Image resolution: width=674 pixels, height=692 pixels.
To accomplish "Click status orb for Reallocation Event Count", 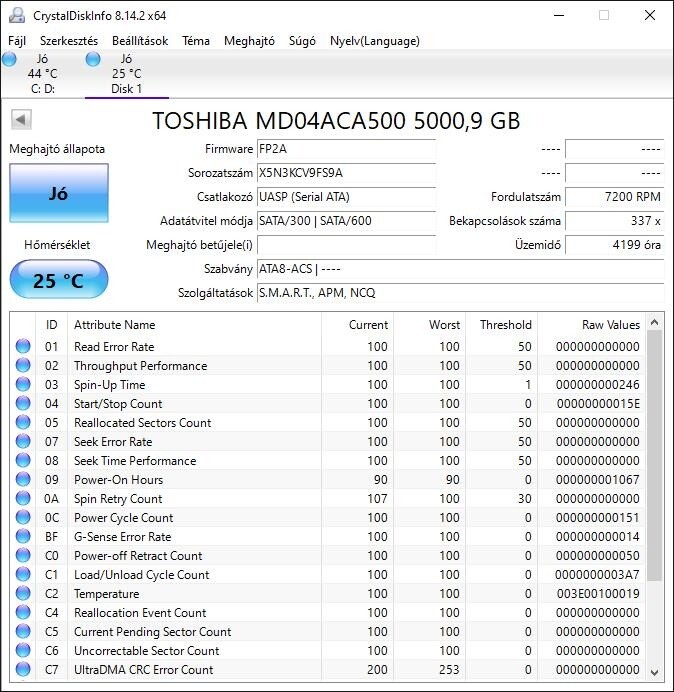I will click(23, 612).
